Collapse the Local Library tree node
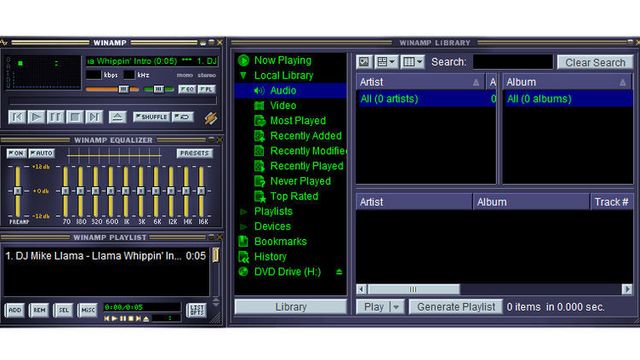Viewport: 640px width, 360px height. click(244, 76)
